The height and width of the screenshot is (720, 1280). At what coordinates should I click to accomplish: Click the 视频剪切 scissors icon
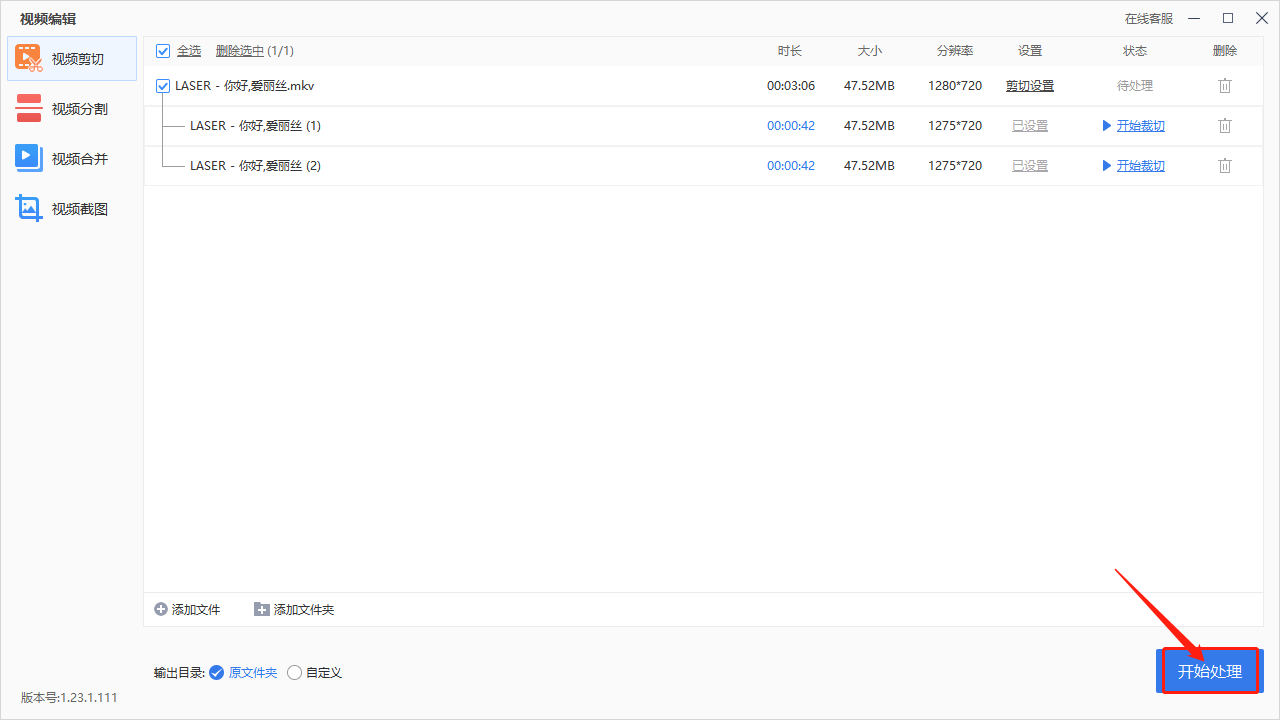pyautogui.click(x=29, y=58)
